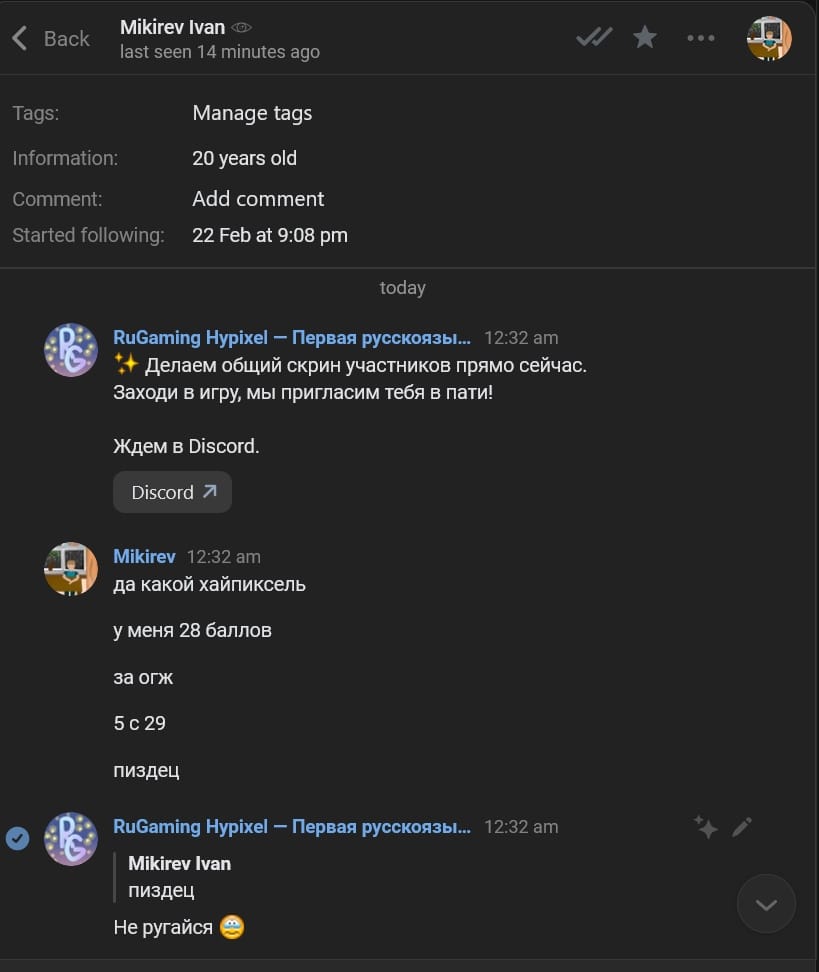The width and height of the screenshot is (819, 972).
Task: Click Mikirev Ivan name in the header
Action: (172, 27)
